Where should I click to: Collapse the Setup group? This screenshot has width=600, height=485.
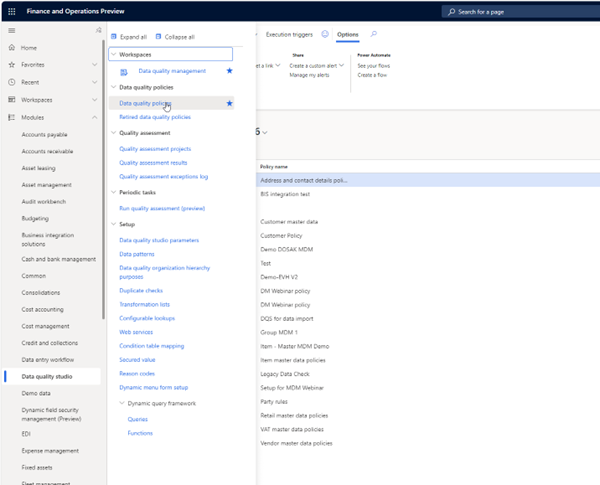coord(113,224)
